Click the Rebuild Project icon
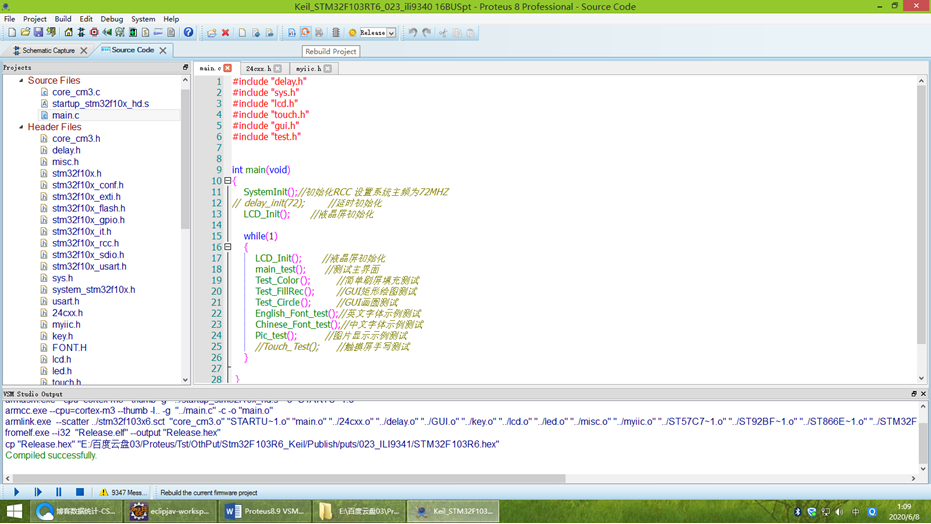The height and width of the screenshot is (524, 931). 305,33
